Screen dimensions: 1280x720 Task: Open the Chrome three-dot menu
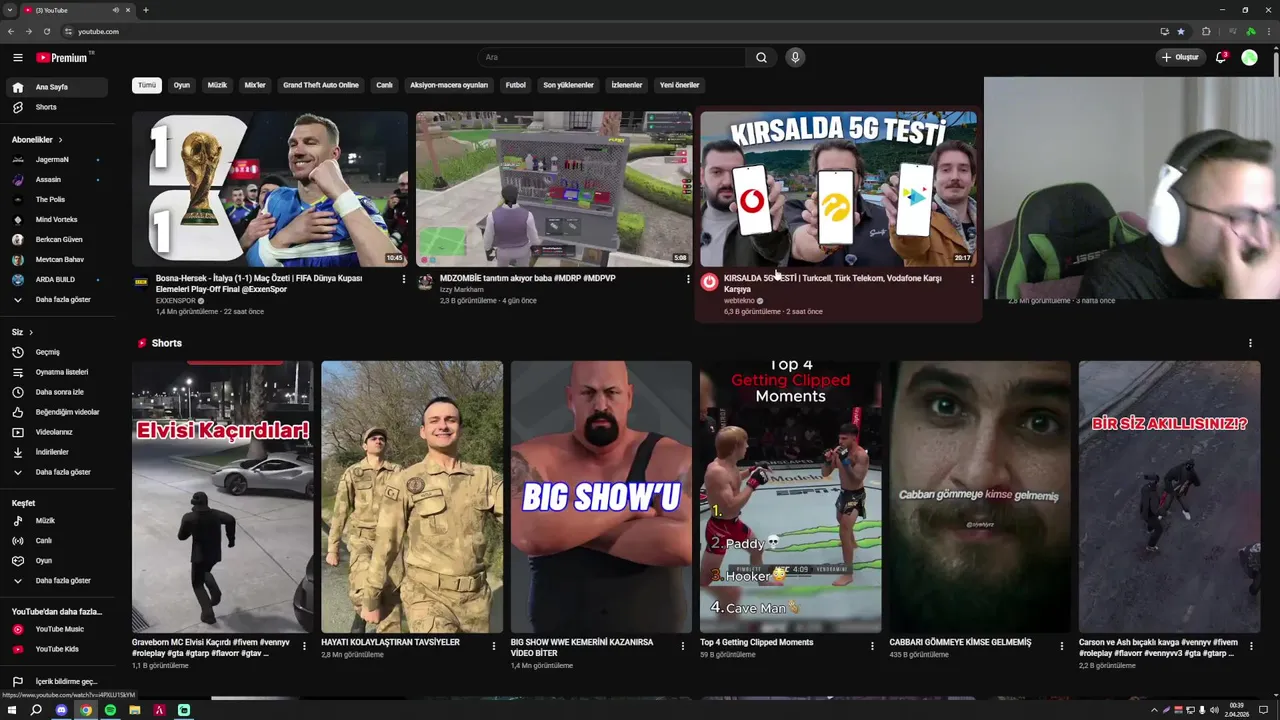coord(1268,31)
